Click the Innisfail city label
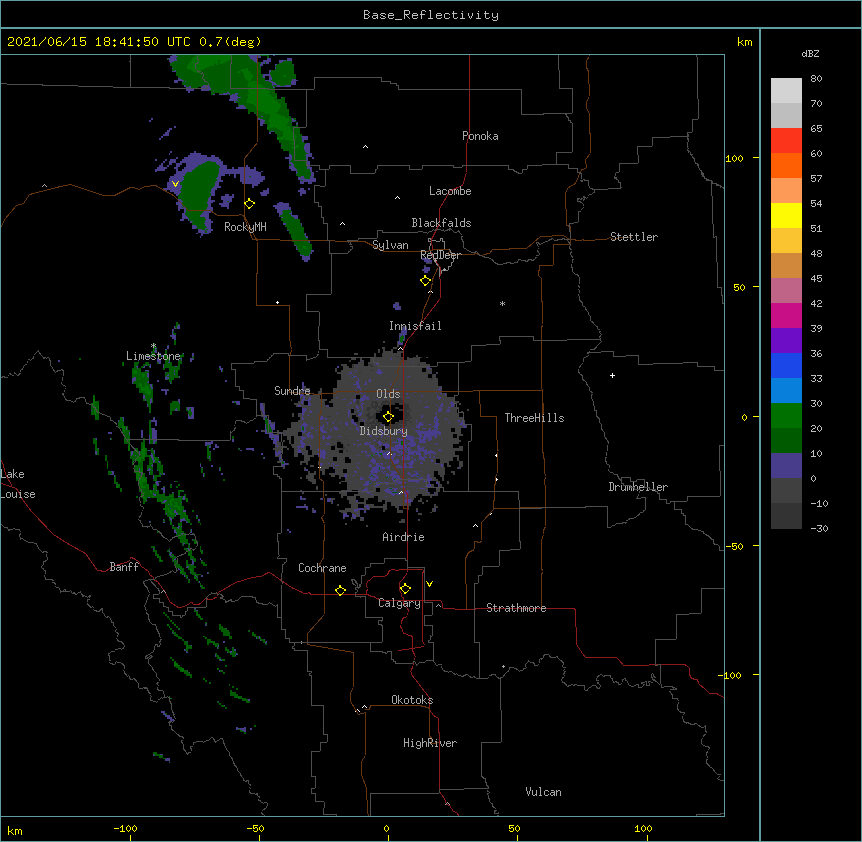The image size is (862, 842). point(415,326)
